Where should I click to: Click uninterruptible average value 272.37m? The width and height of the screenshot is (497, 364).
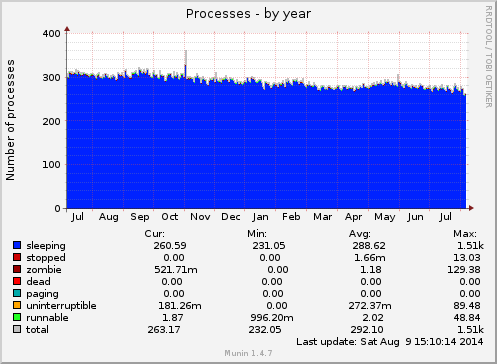[x=370, y=306]
